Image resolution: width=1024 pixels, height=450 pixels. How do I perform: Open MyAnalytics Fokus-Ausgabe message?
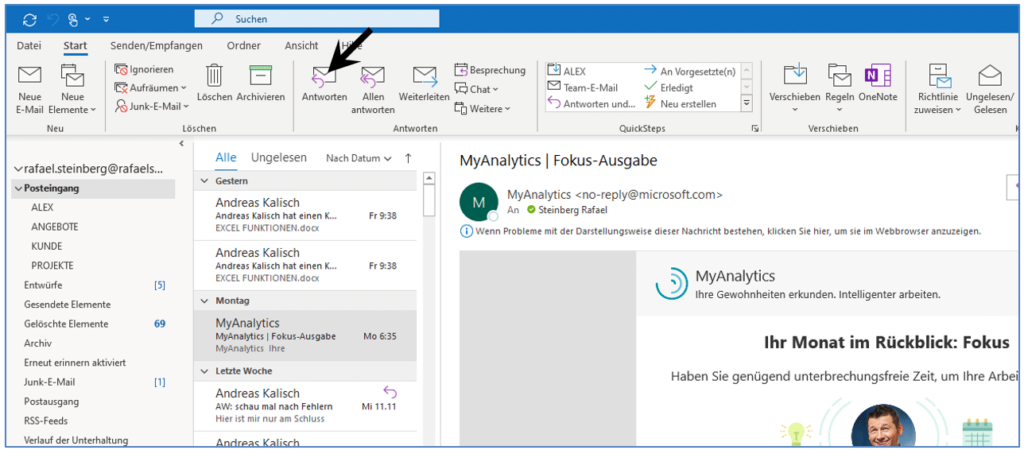pos(305,336)
